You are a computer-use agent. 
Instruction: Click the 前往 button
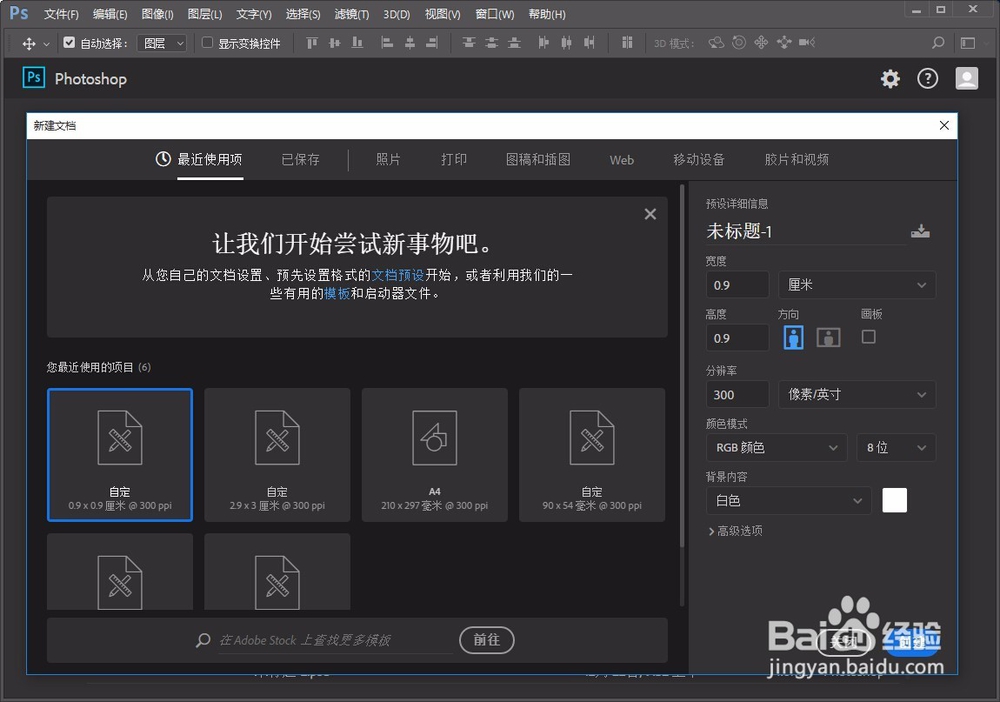pos(487,640)
